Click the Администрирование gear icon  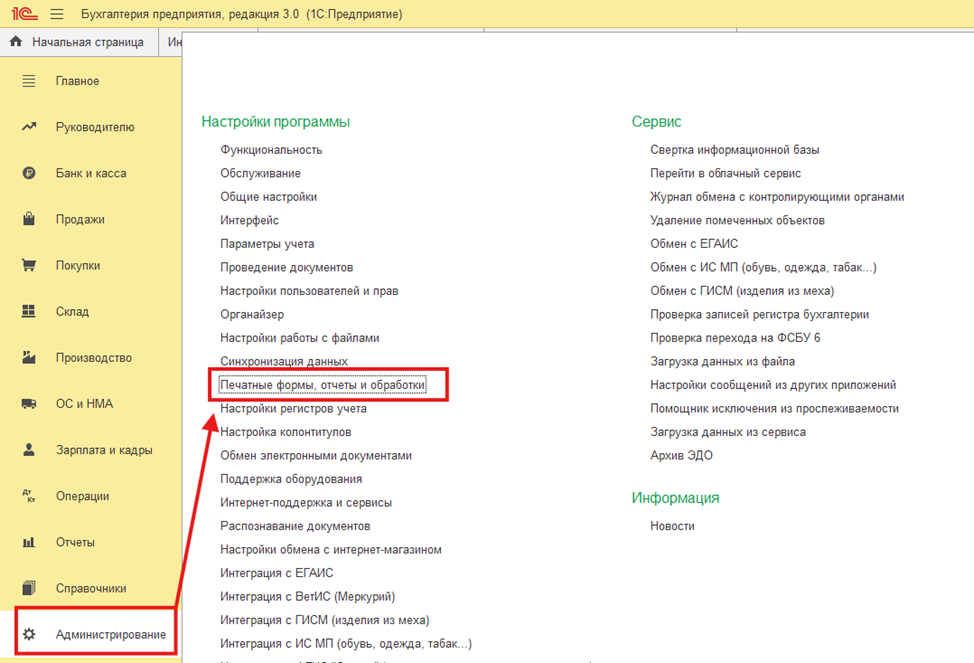click(x=29, y=635)
